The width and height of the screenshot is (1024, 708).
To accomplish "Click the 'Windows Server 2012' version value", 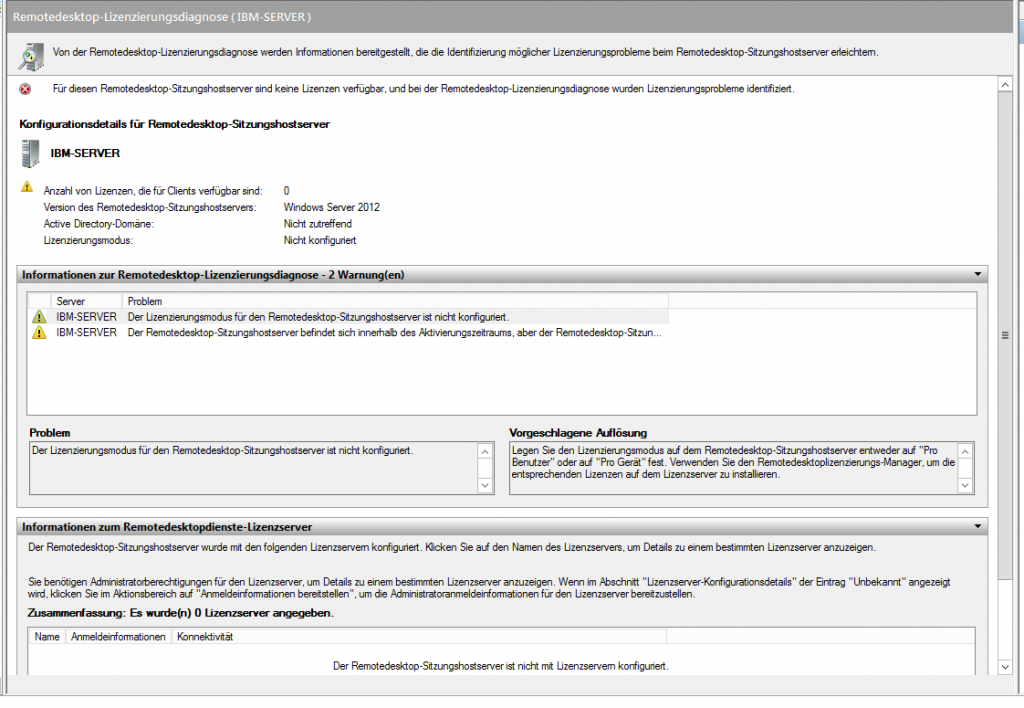I will [331, 207].
